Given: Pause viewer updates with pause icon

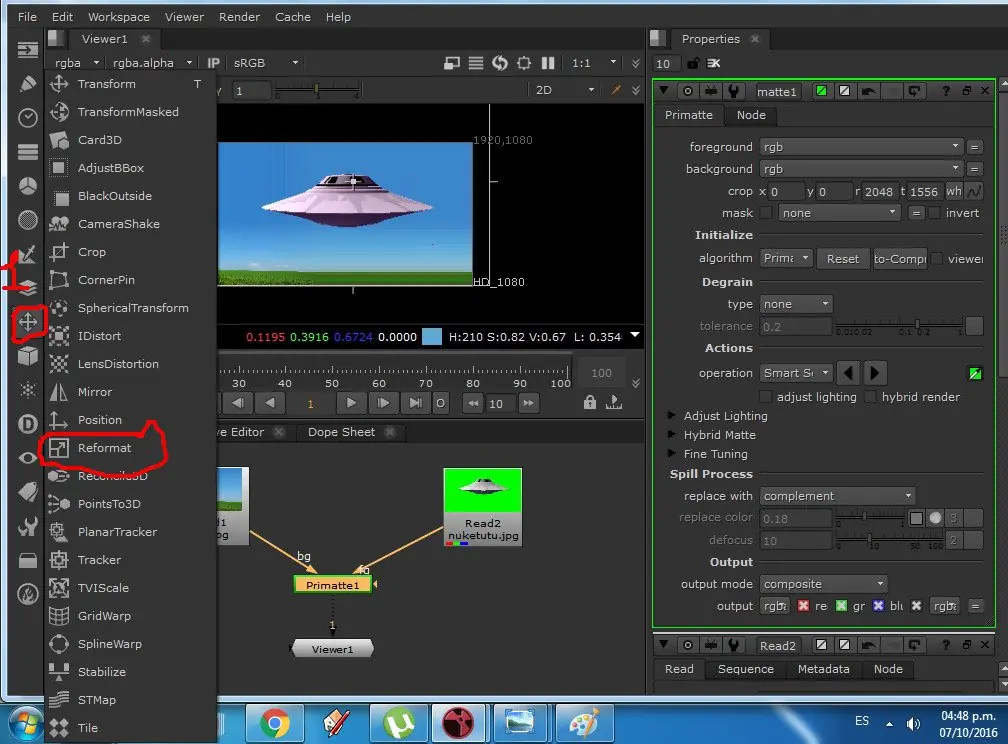Looking at the screenshot, I should (x=548, y=63).
